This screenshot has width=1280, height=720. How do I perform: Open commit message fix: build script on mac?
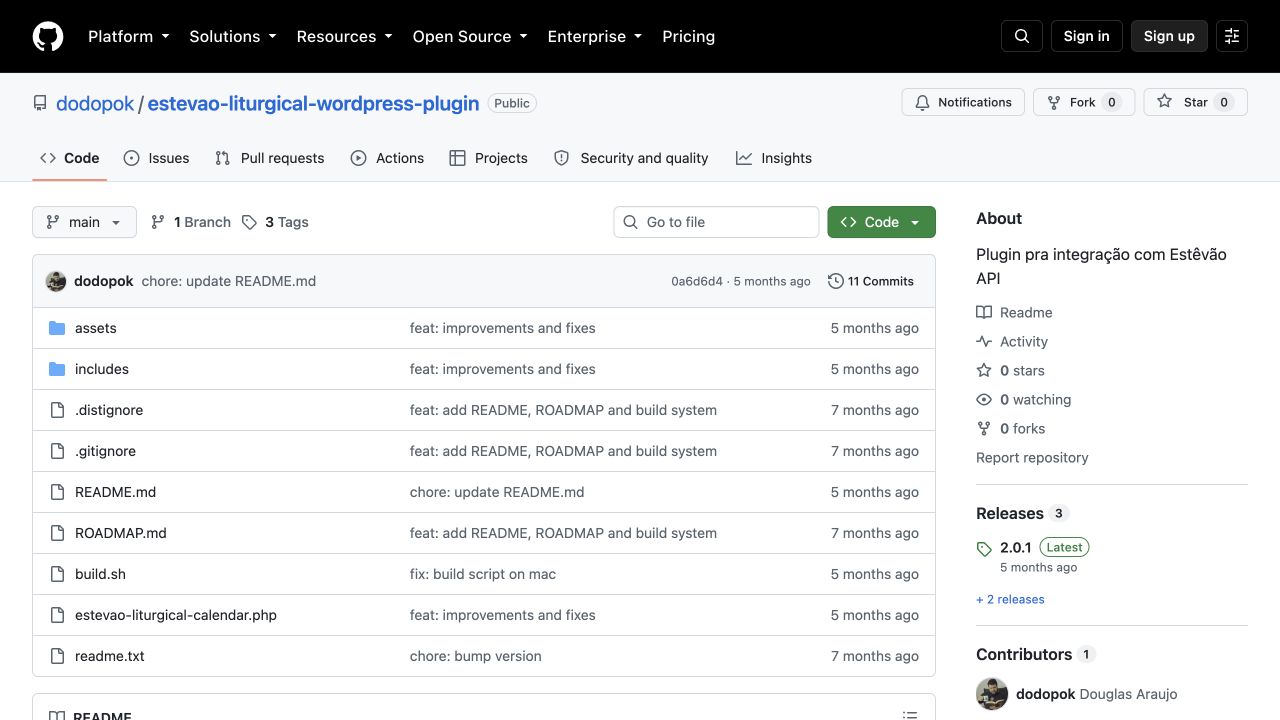click(483, 574)
